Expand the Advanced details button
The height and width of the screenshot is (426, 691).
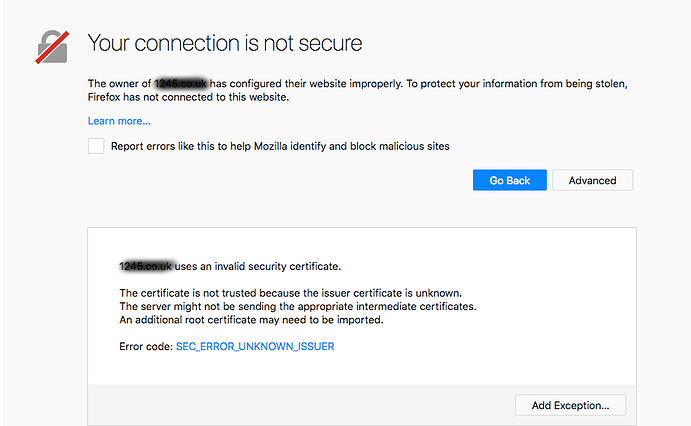(x=593, y=180)
